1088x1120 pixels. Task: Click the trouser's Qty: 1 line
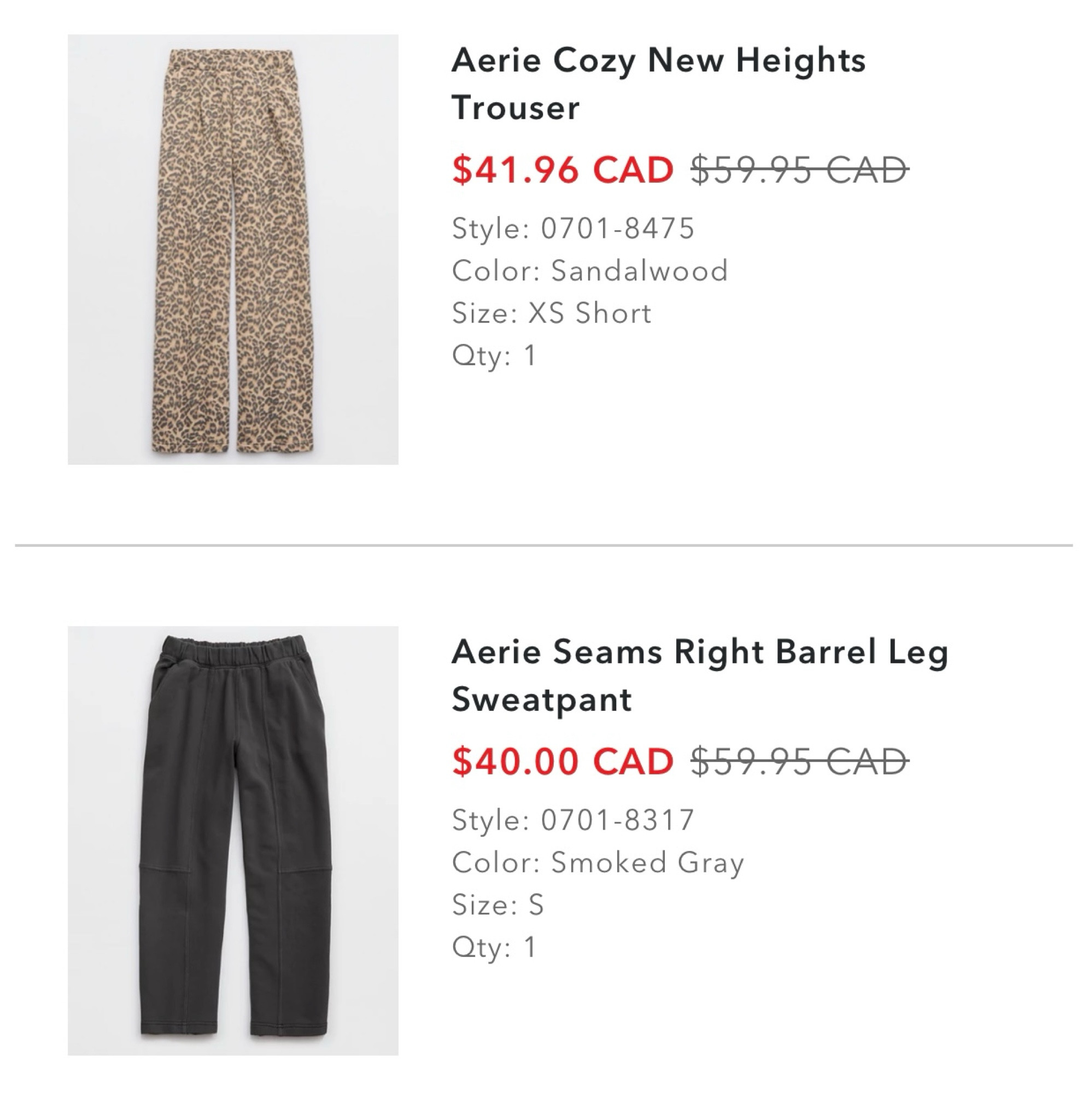pyautogui.click(x=494, y=355)
